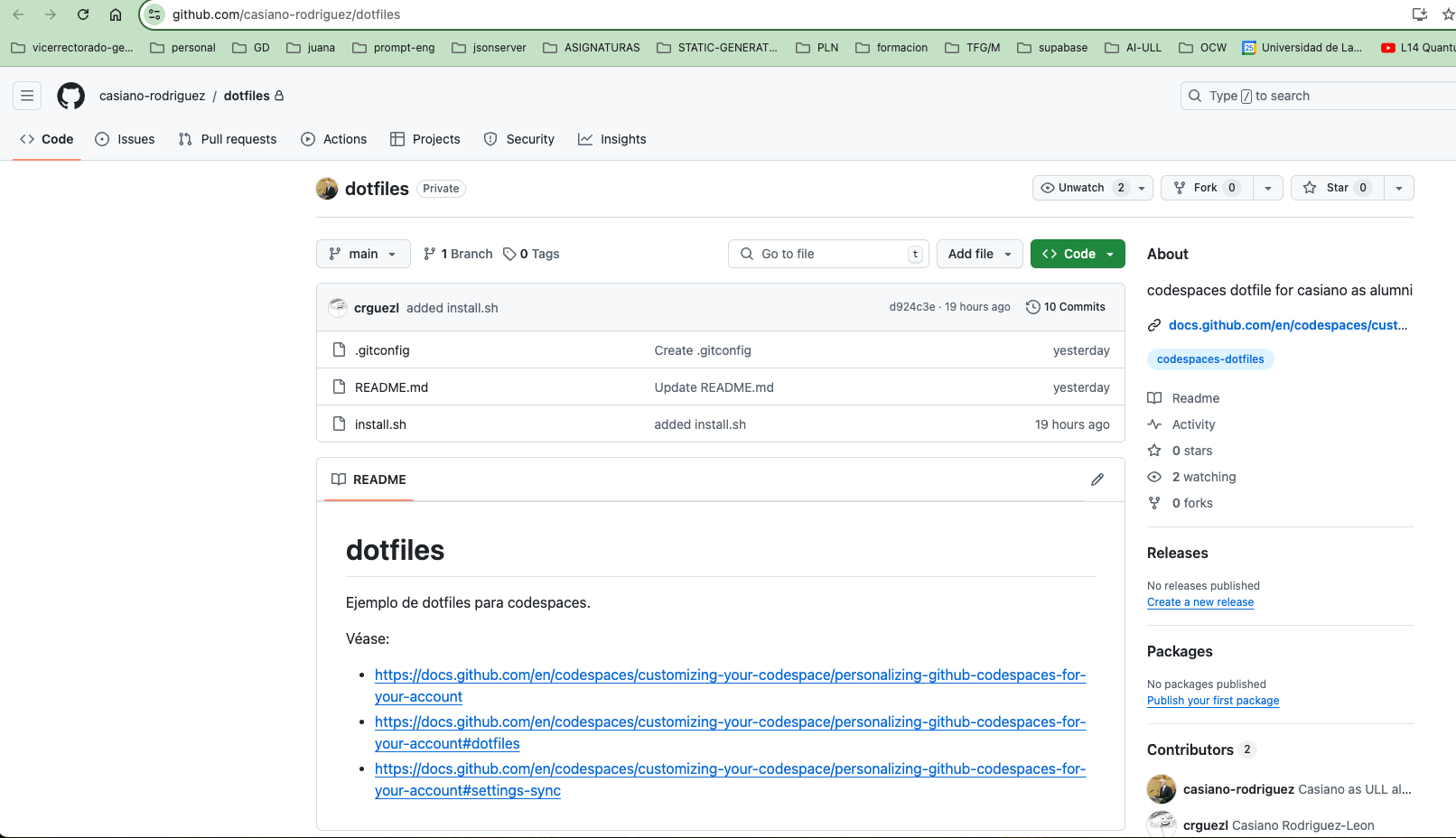Screen dimensions: 1456x838
Task: Open the install.sh file
Action: click(x=380, y=424)
